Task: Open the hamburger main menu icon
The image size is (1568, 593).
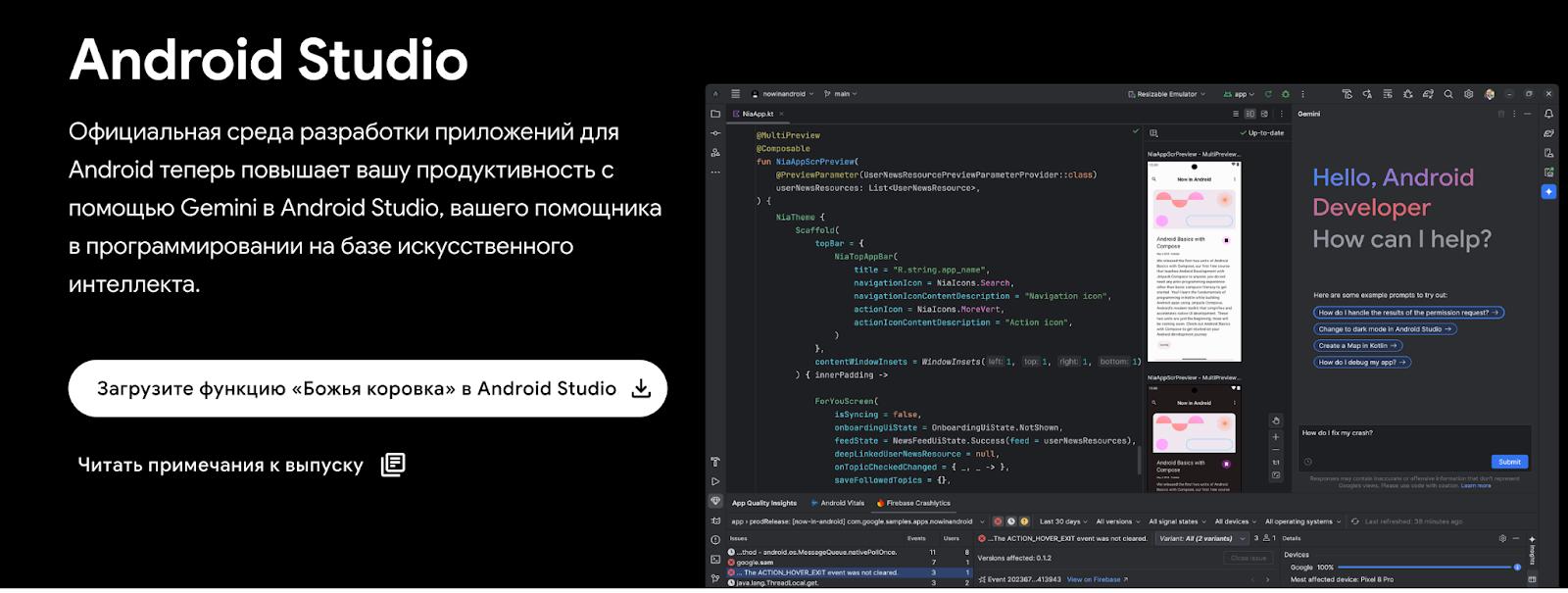Action: tap(736, 94)
